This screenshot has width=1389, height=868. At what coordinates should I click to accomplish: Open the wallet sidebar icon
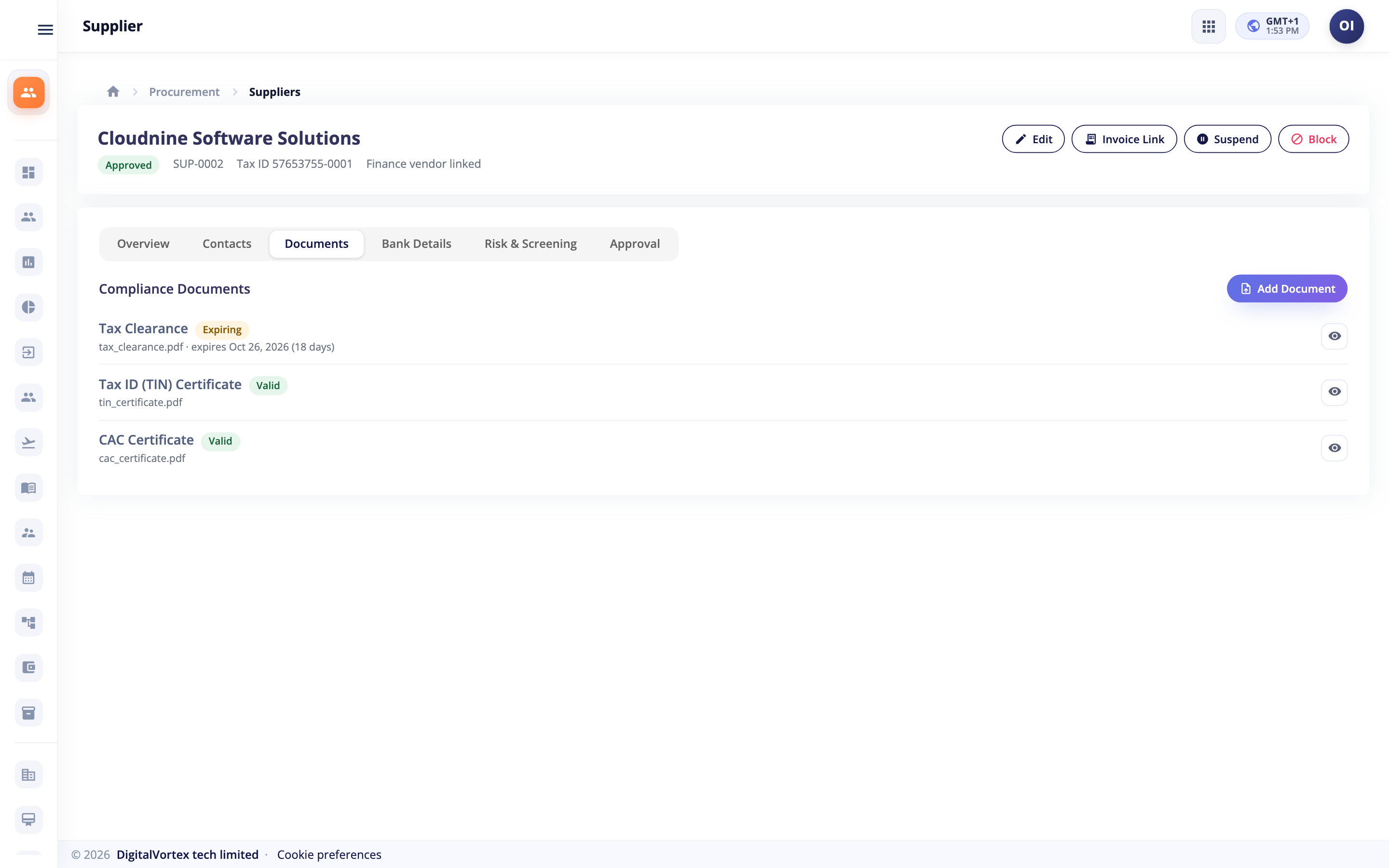tap(29, 668)
